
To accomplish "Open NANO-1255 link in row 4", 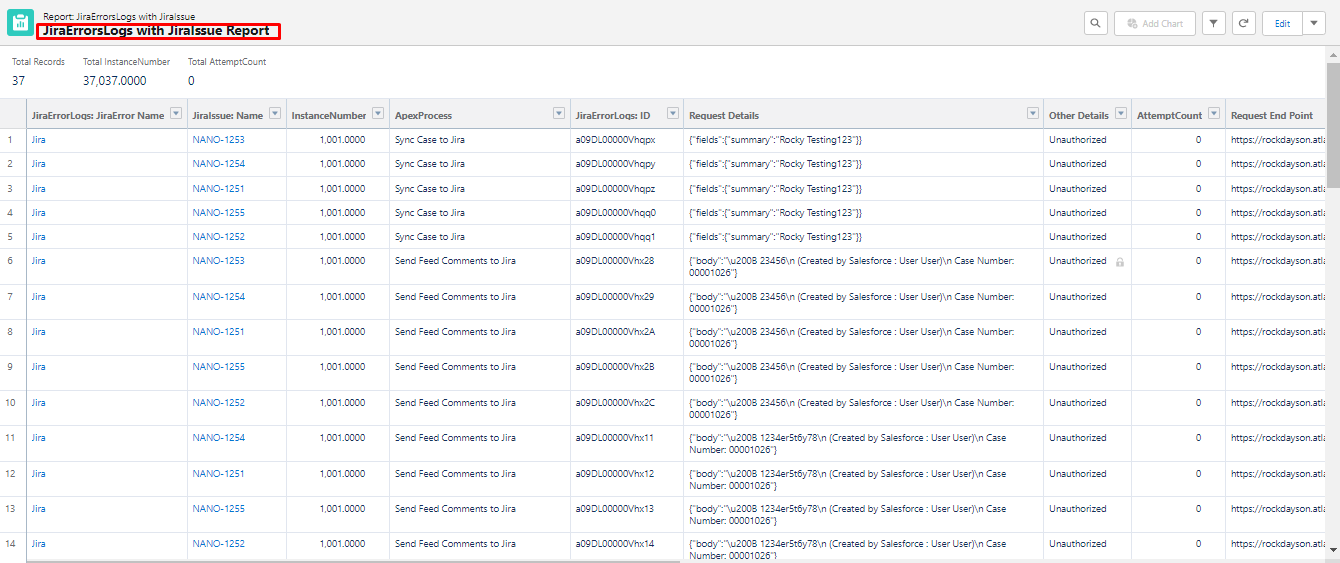I will [x=218, y=213].
